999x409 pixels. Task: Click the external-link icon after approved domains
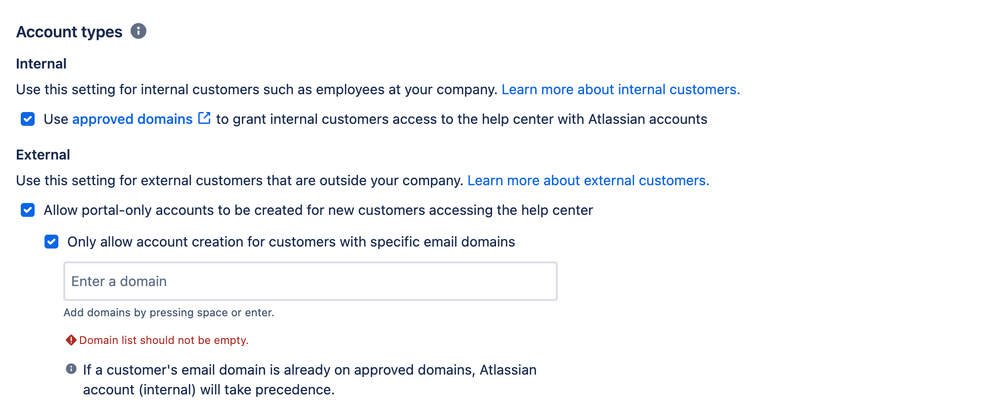point(205,118)
